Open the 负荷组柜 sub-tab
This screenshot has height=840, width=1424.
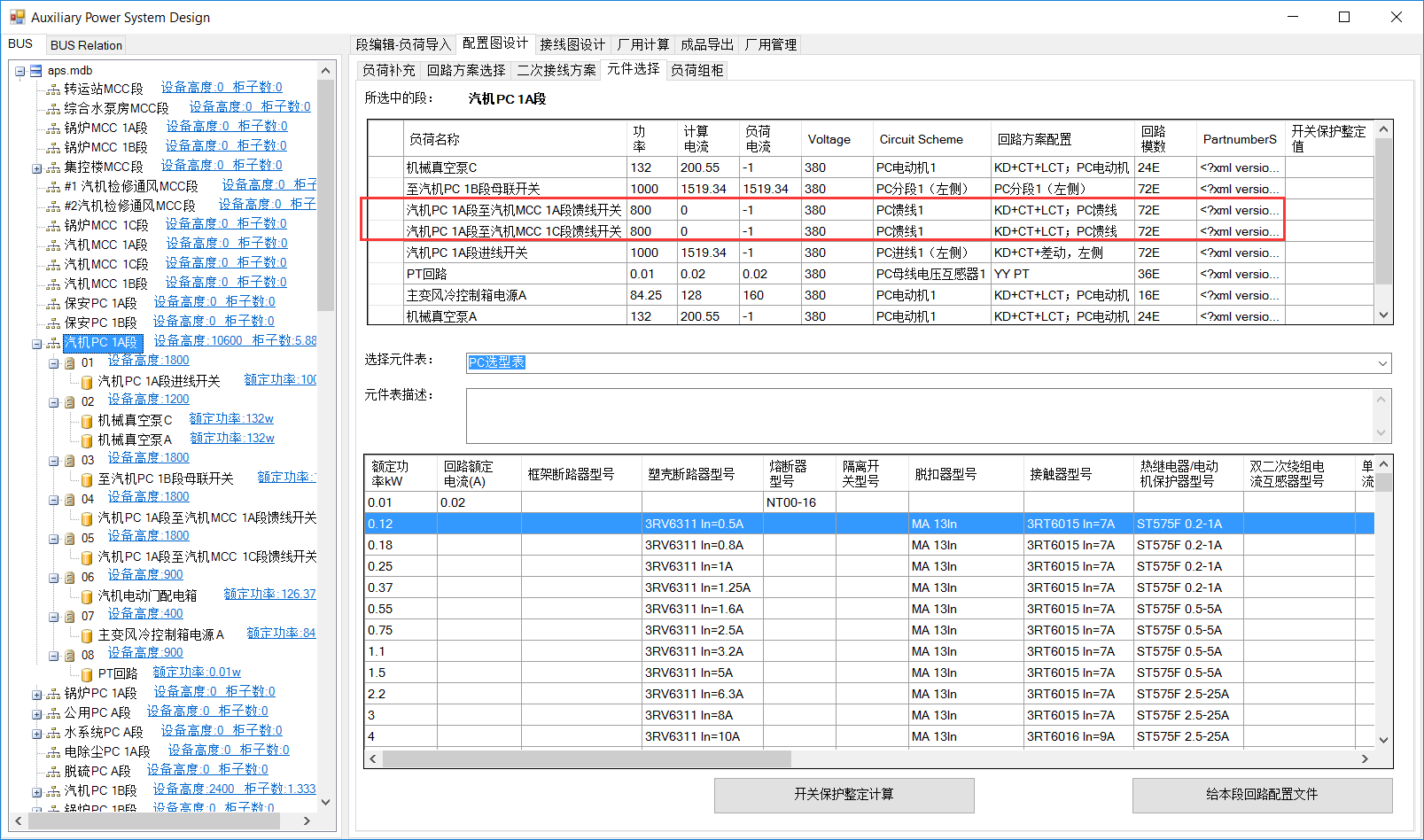[x=696, y=70]
